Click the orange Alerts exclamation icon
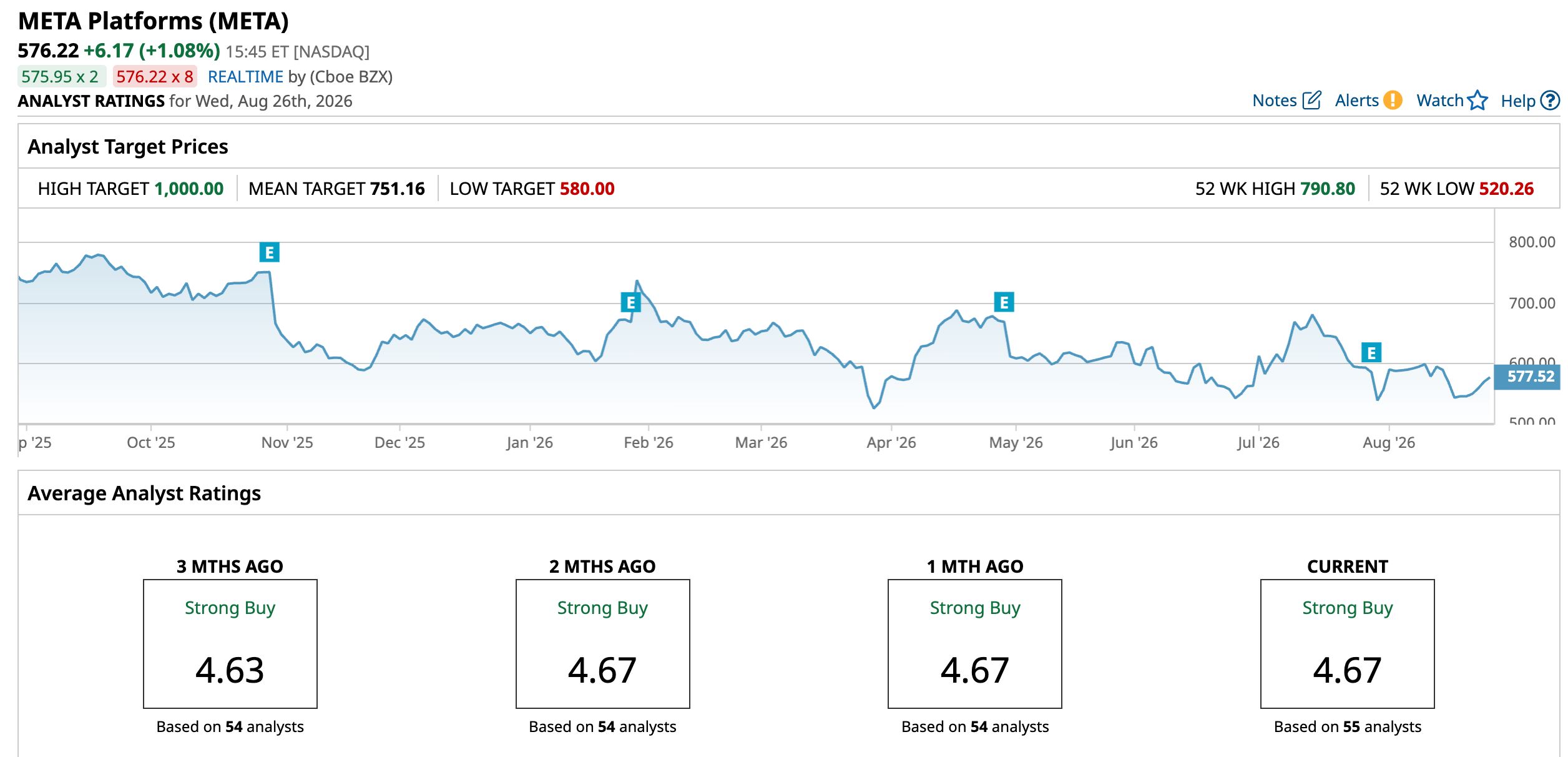This screenshot has height=757, width=1568. 1393,101
